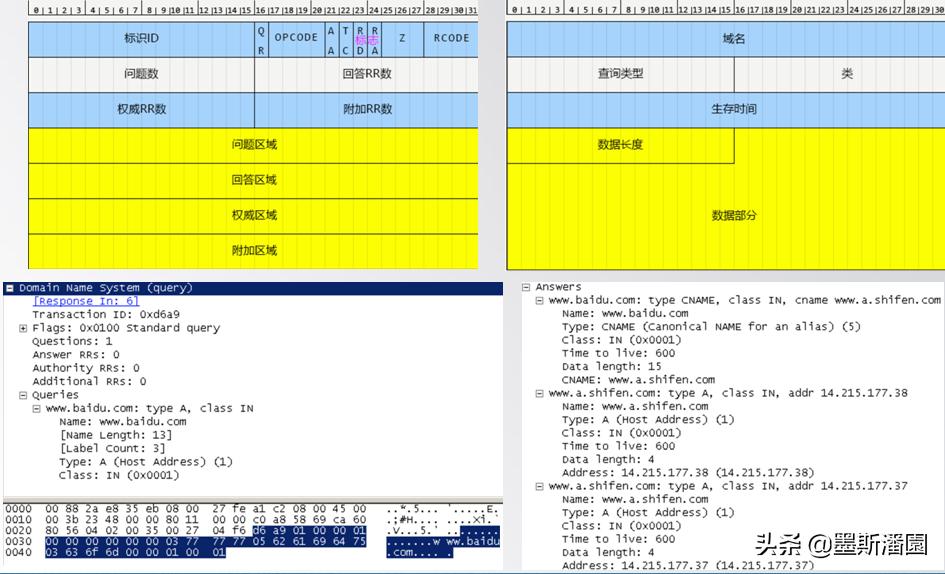Select the Data length: 15 row
Viewport: 945px width, 574px height.
pyautogui.click(x=612, y=367)
